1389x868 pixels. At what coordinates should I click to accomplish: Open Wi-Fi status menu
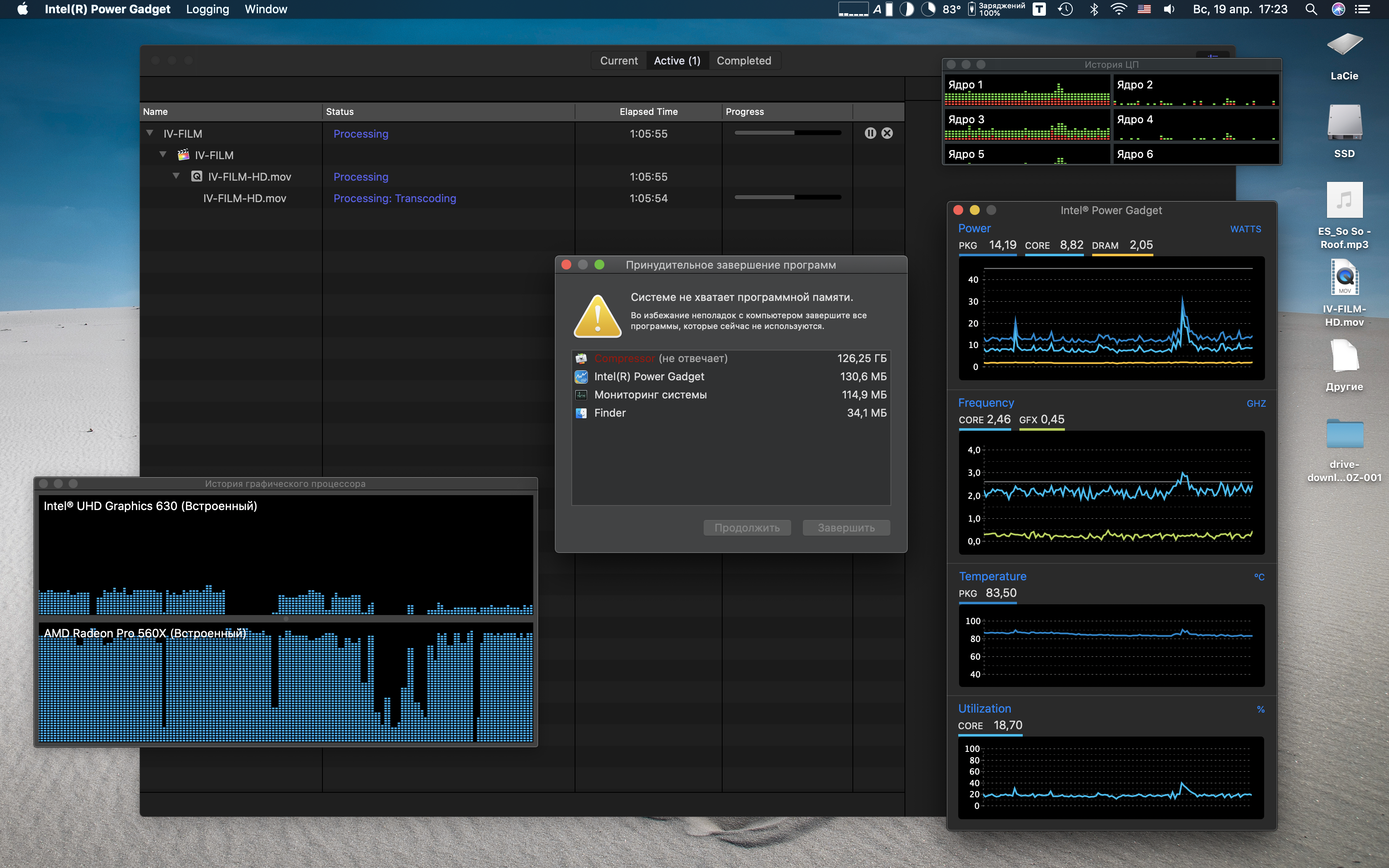coord(1119,9)
